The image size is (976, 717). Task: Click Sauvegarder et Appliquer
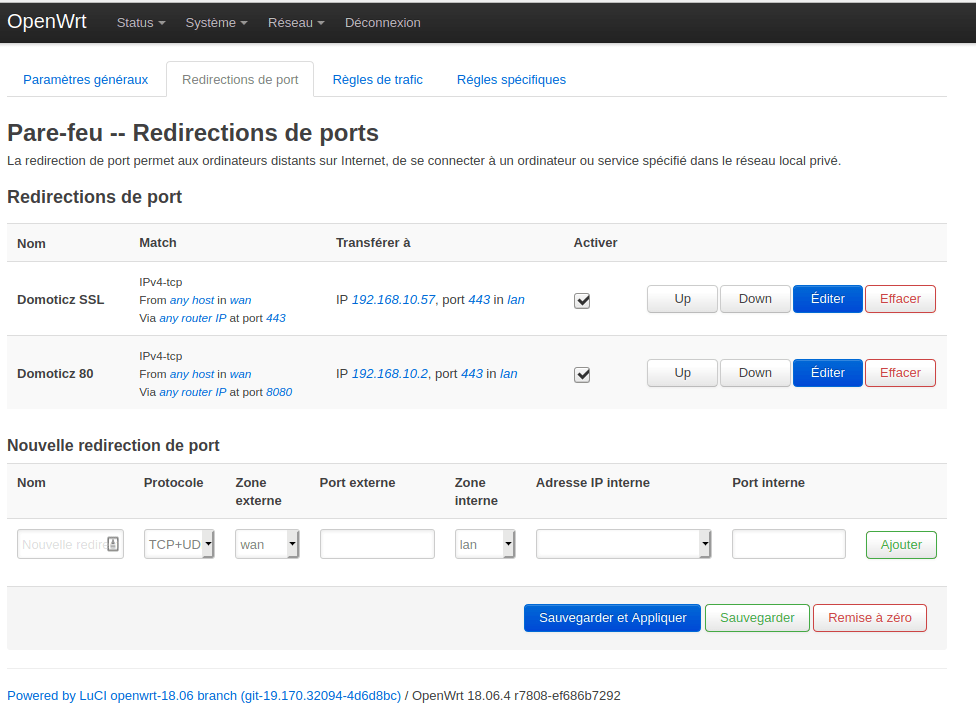coord(612,618)
